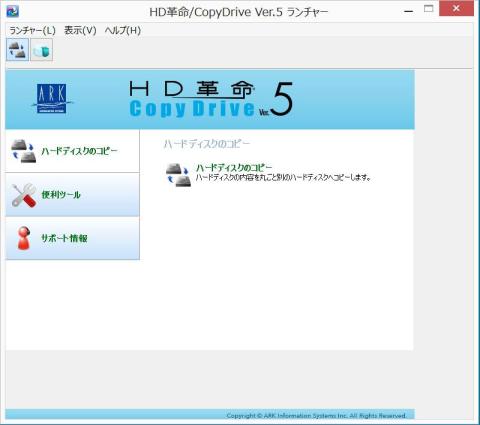Click the application icon in title bar
The height and width of the screenshot is (425, 480).
point(12,11)
